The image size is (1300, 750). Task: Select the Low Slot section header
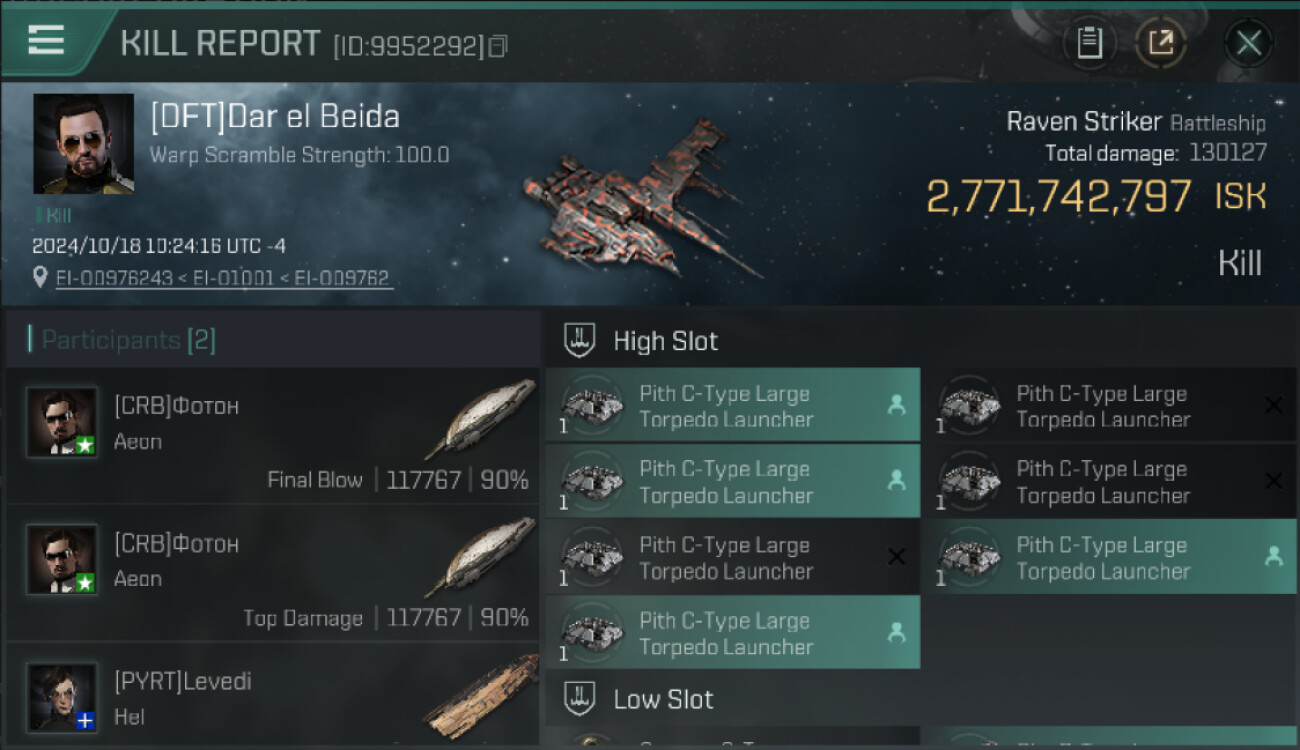click(x=663, y=699)
